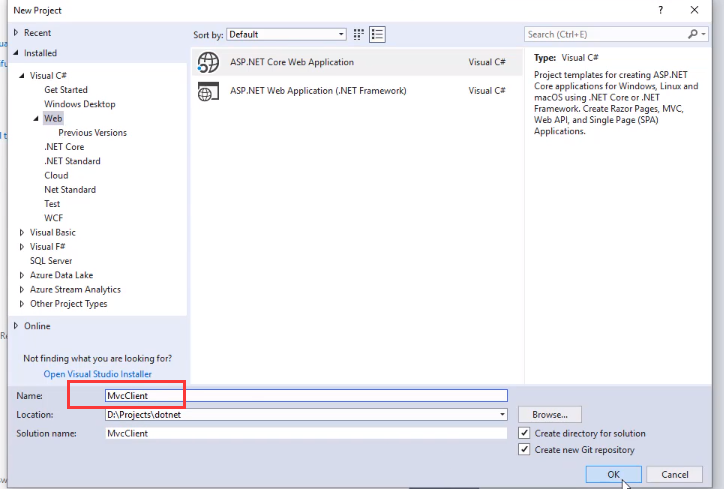Expand the Visual F# node

pos(22,247)
